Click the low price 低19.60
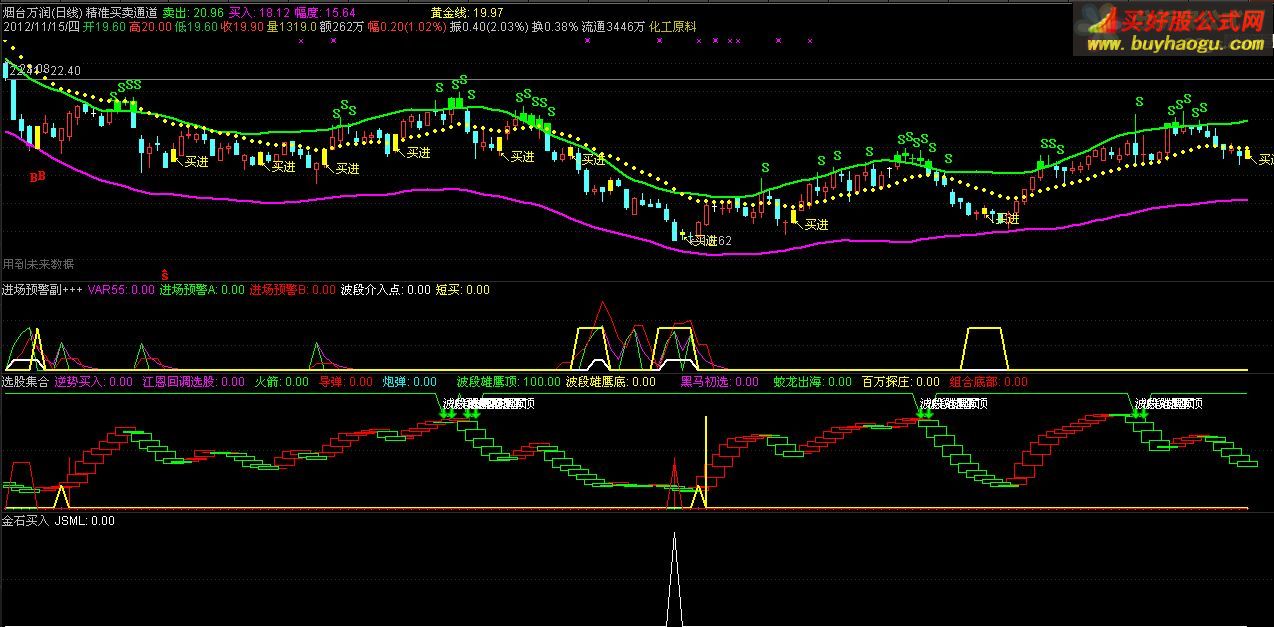This screenshot has width=1274, height=627. tap(194, 27)
